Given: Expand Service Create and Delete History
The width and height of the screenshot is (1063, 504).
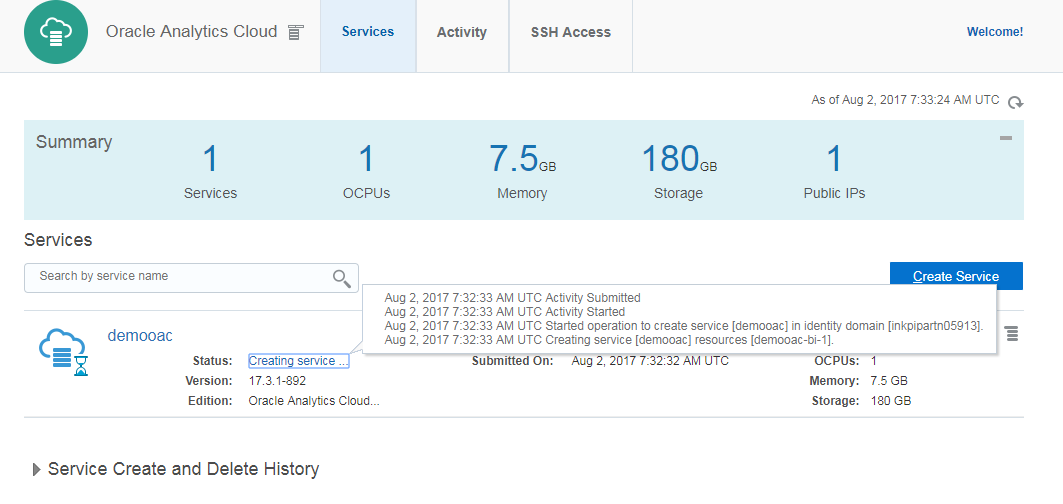Looking at the screenshot, I should (37, 469).
